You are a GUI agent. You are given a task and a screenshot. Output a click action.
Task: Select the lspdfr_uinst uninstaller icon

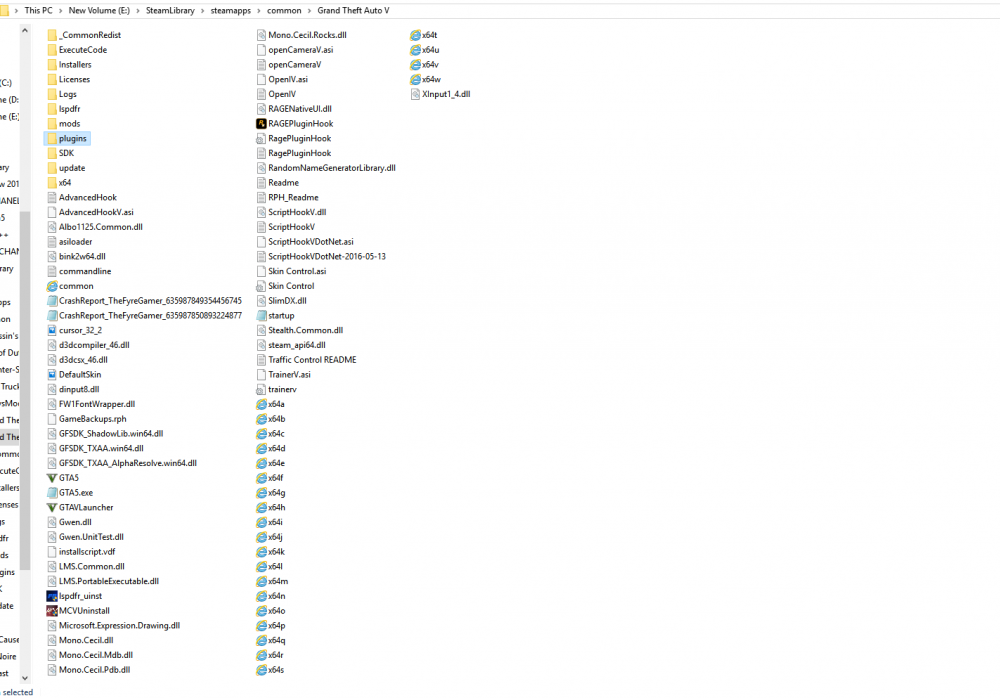coord(52,596)
